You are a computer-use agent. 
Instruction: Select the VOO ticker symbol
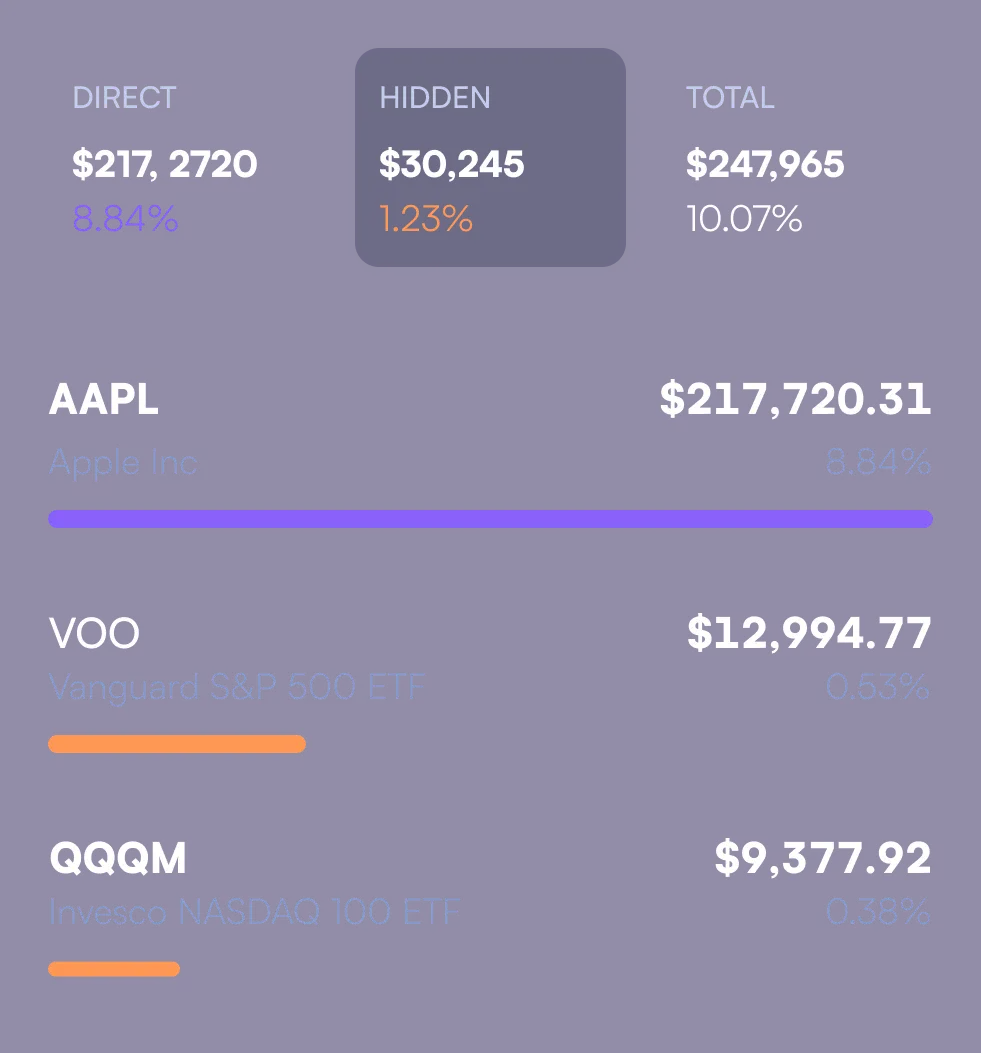pyautogui.click(x=94, y=632)
